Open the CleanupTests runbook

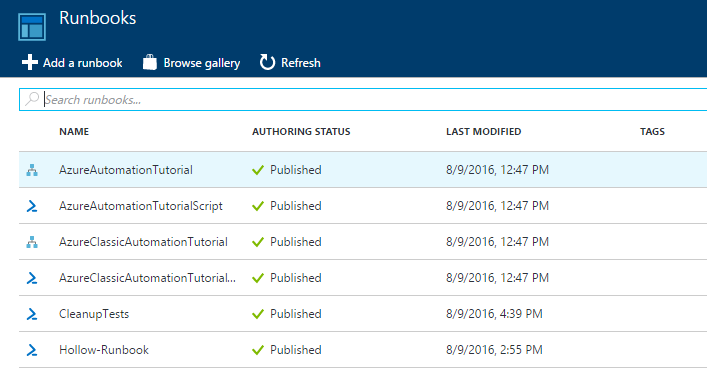pyautogui.click(x=94, y=314)
